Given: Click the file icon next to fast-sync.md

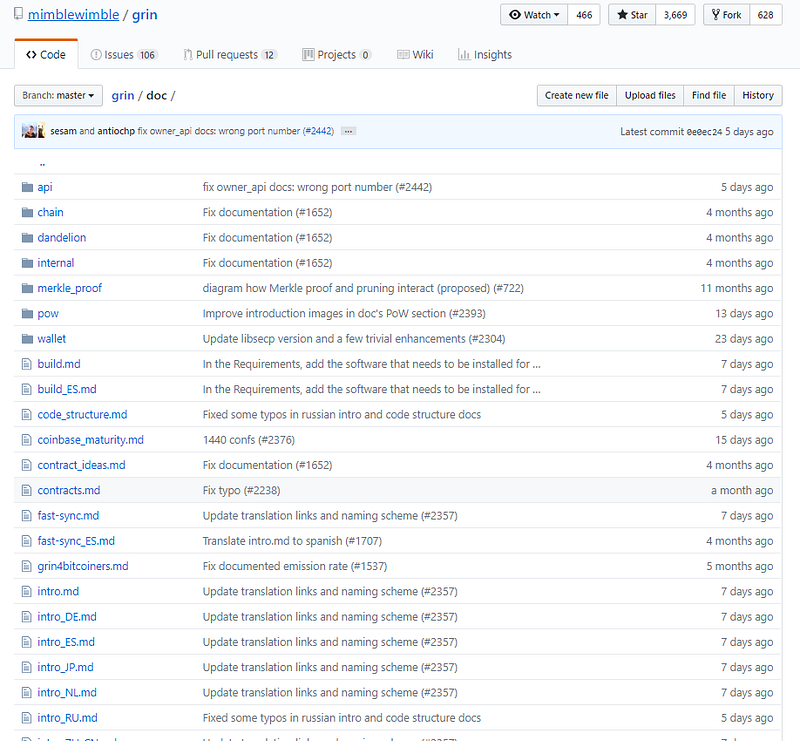Looking at the screenshot, I should 27,515.
